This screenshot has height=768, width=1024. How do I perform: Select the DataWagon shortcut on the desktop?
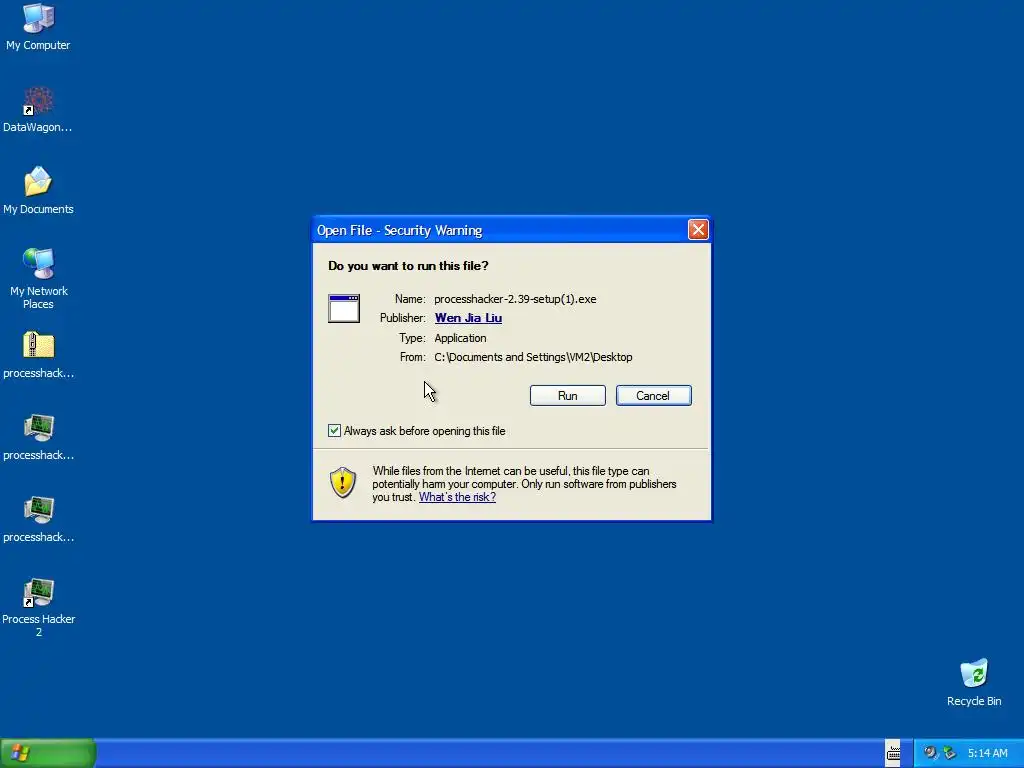point(38,110)
